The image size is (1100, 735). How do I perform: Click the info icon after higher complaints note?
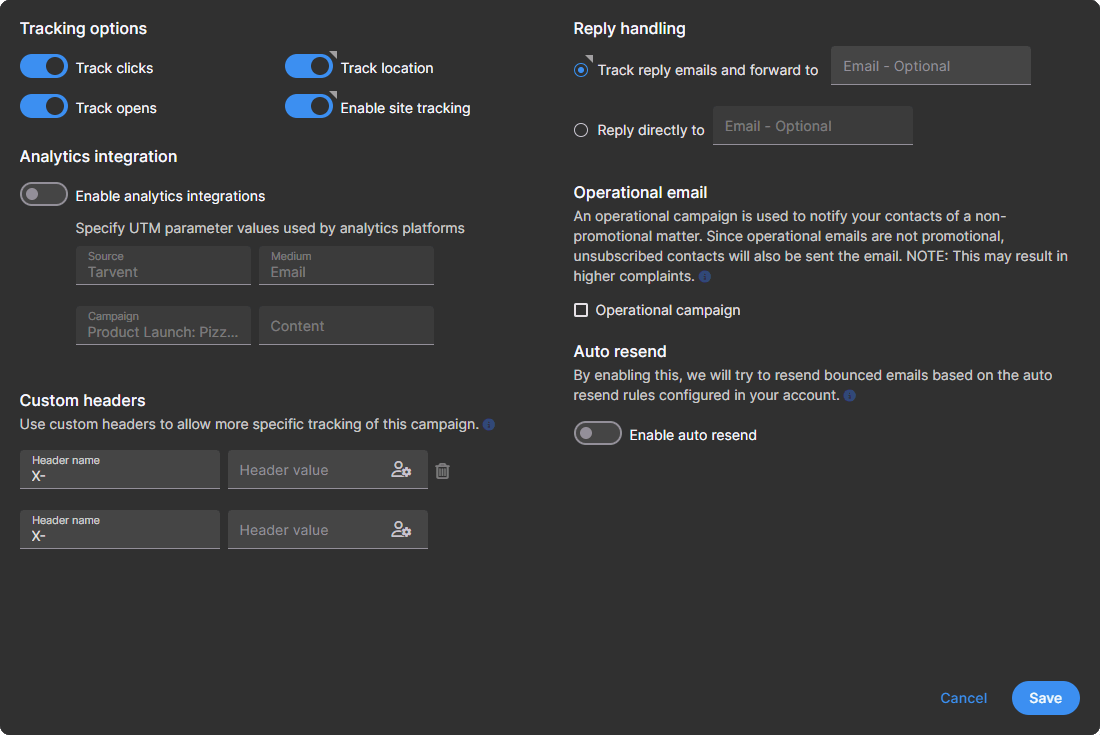pos(704,276)
